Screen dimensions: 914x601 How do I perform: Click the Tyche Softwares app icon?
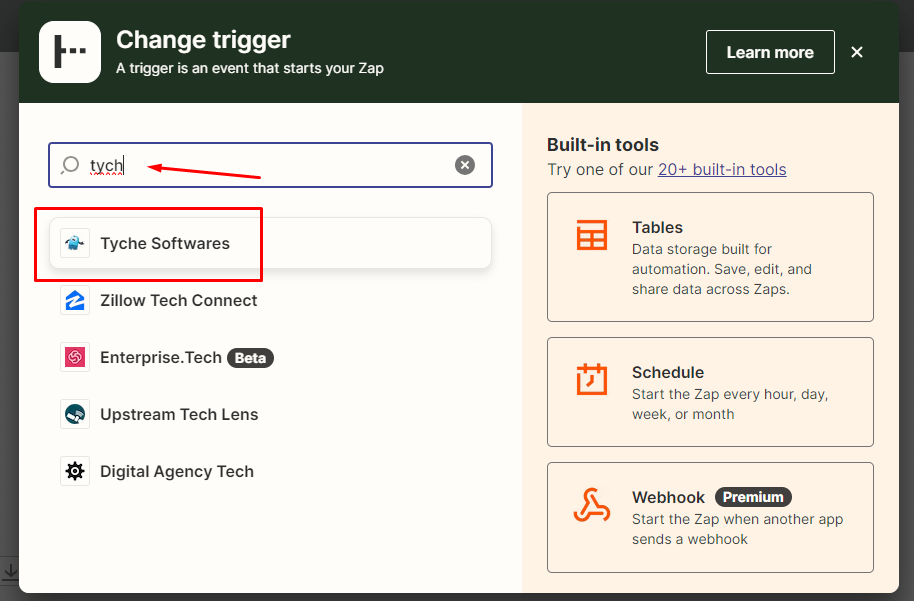tap(75, 243)
